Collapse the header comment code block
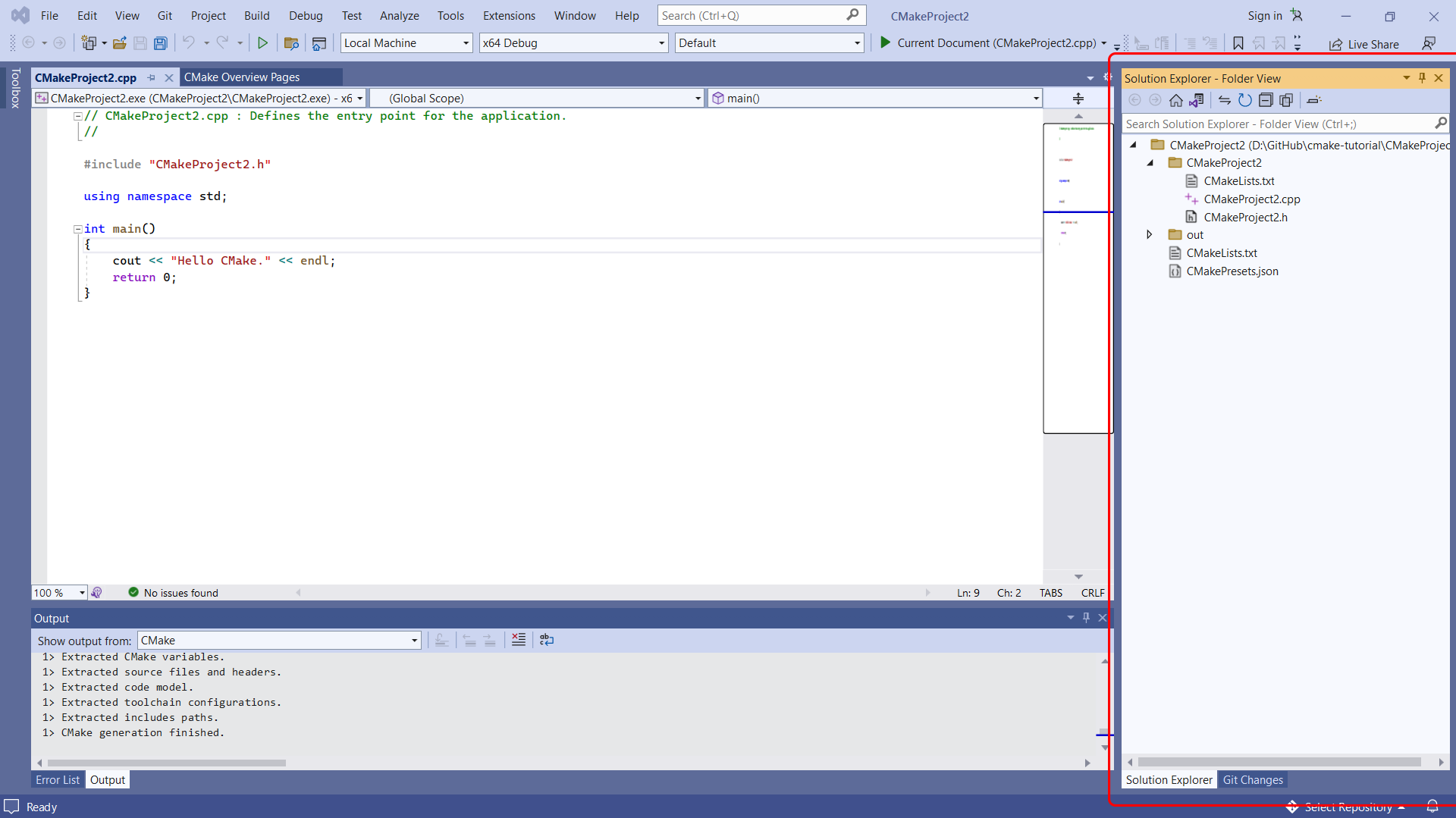 [77, 116]
